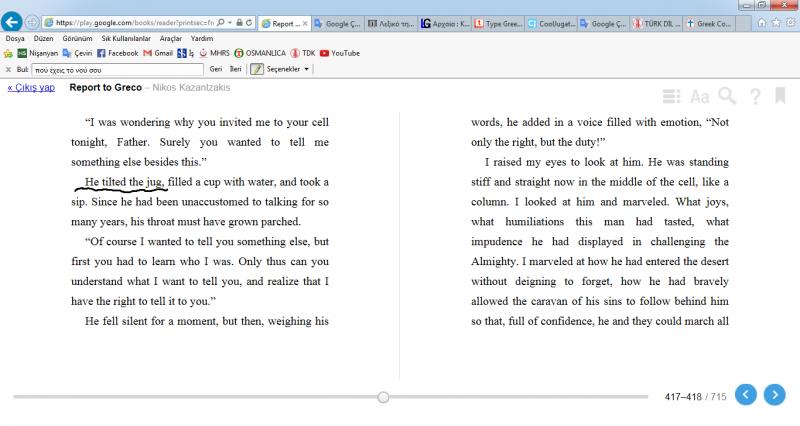
Task: Open the favorites star icon
Action: 776,22
